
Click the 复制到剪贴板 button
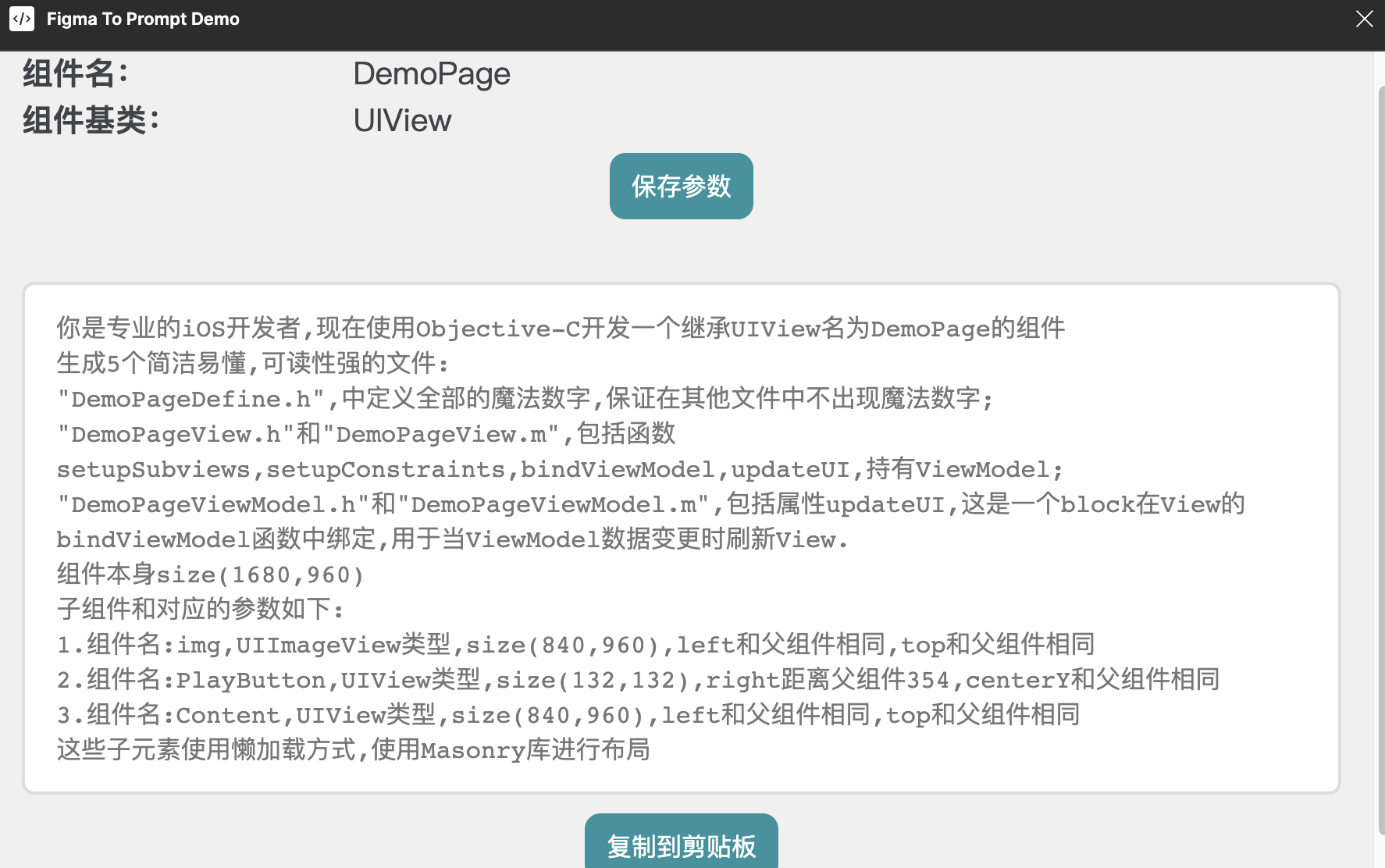681,845
